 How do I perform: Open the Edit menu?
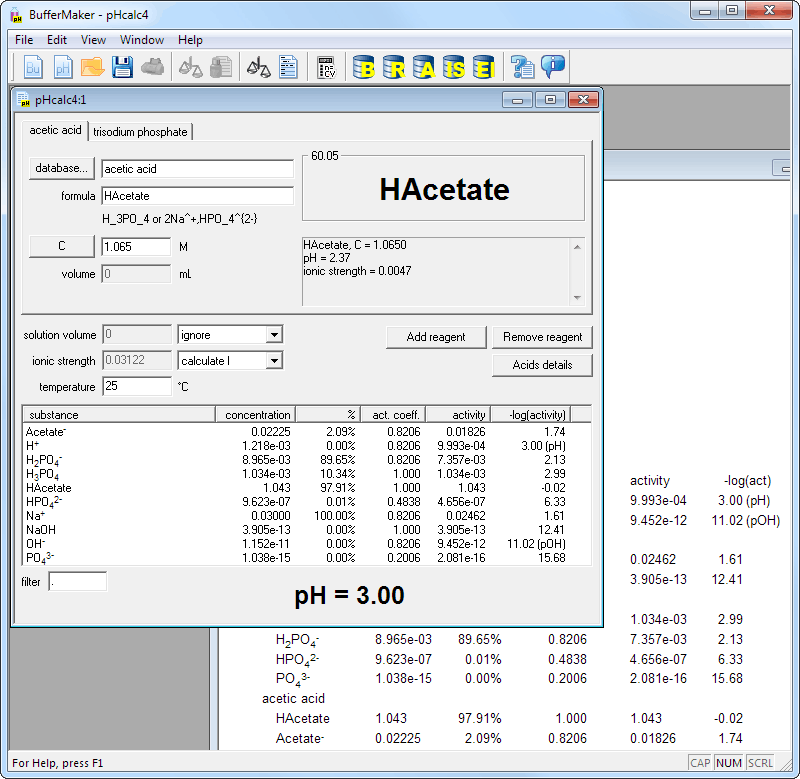pyautogui.click(x=57, y=40)
